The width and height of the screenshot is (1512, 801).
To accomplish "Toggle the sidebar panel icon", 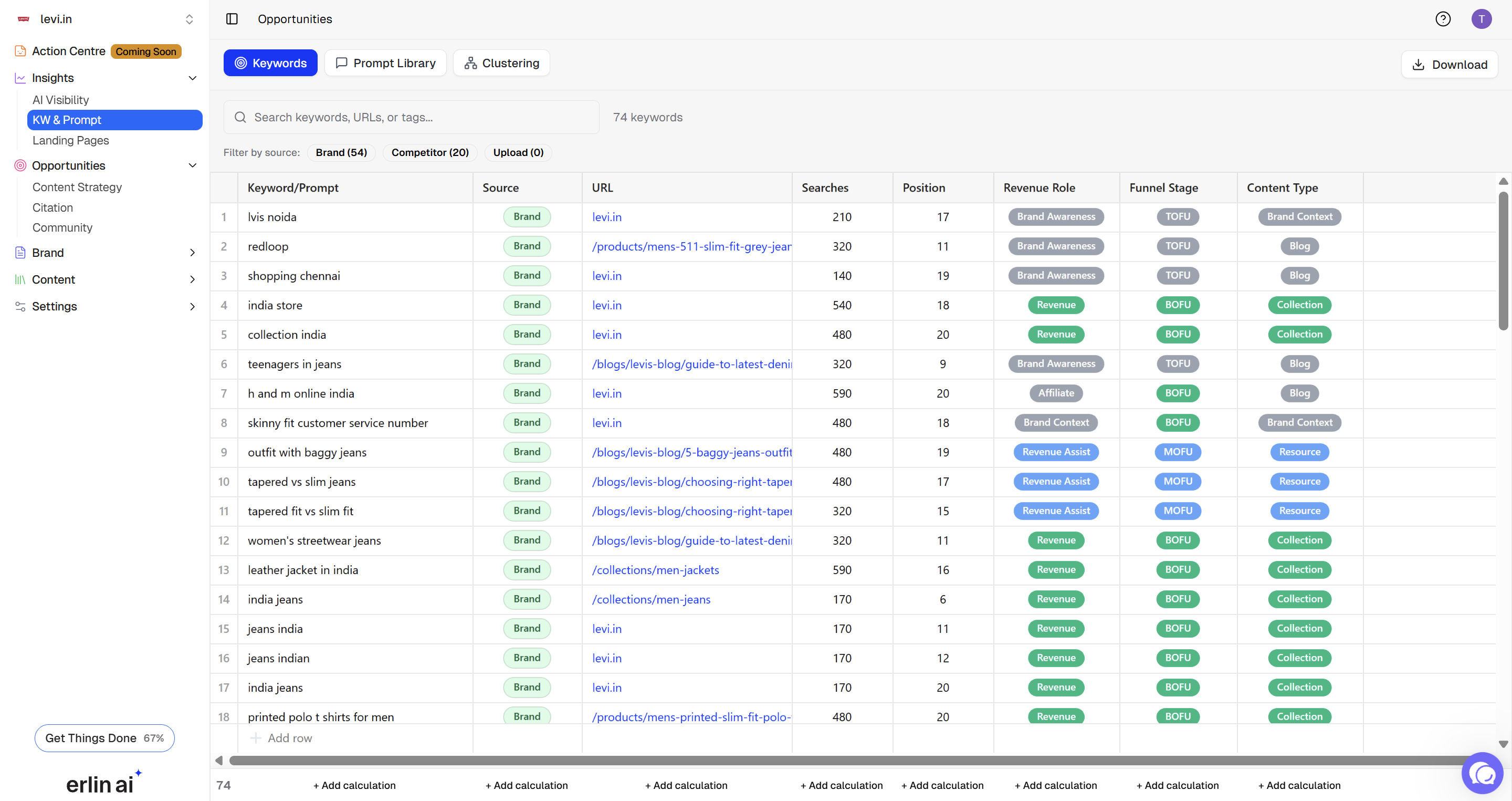I will tap(232, 19).
